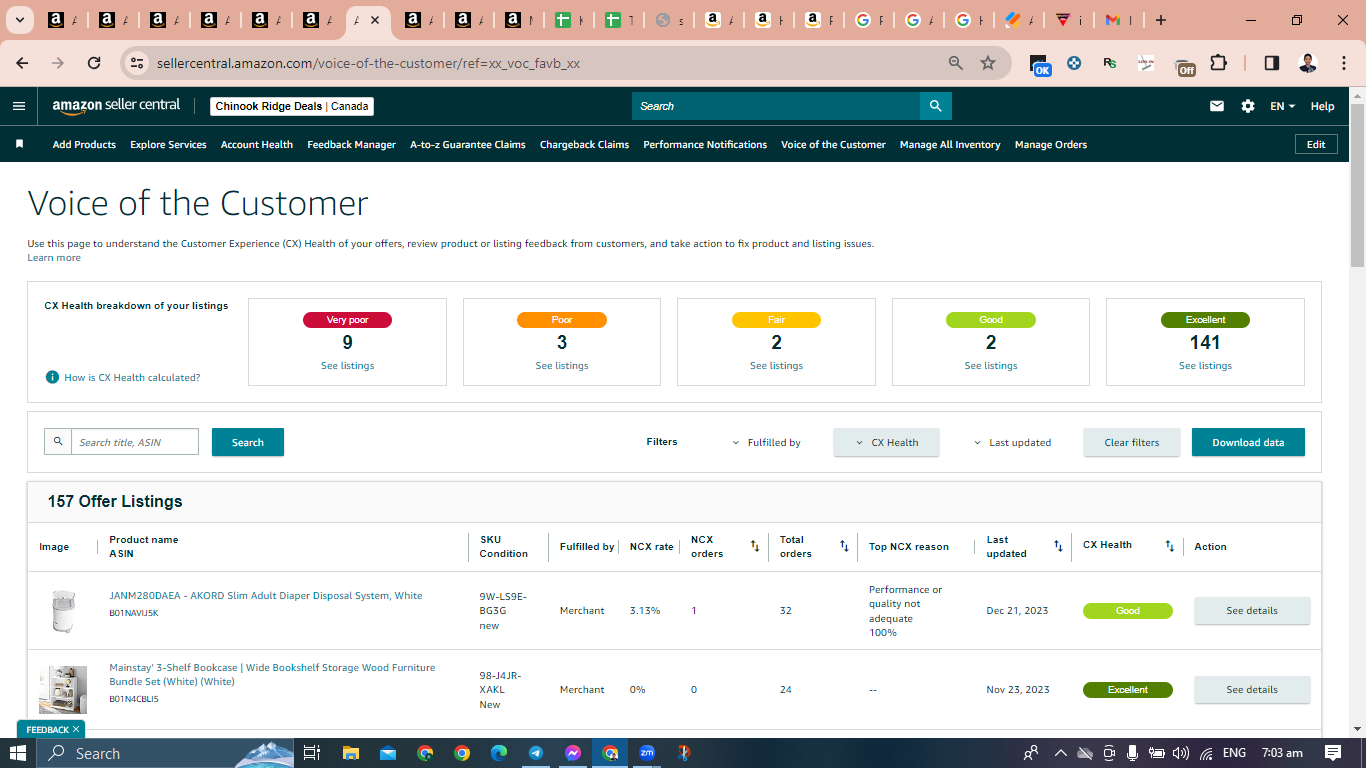Image resolution: width=1366 pixels, height=768 pixels.
Task: Open a new browser tab with plus
Action: click(x=1160, y=20)
